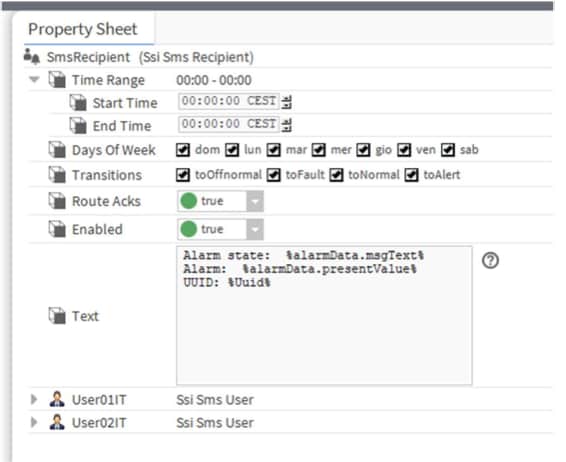Disable the toAlert transition checkbox

point(411,175)
